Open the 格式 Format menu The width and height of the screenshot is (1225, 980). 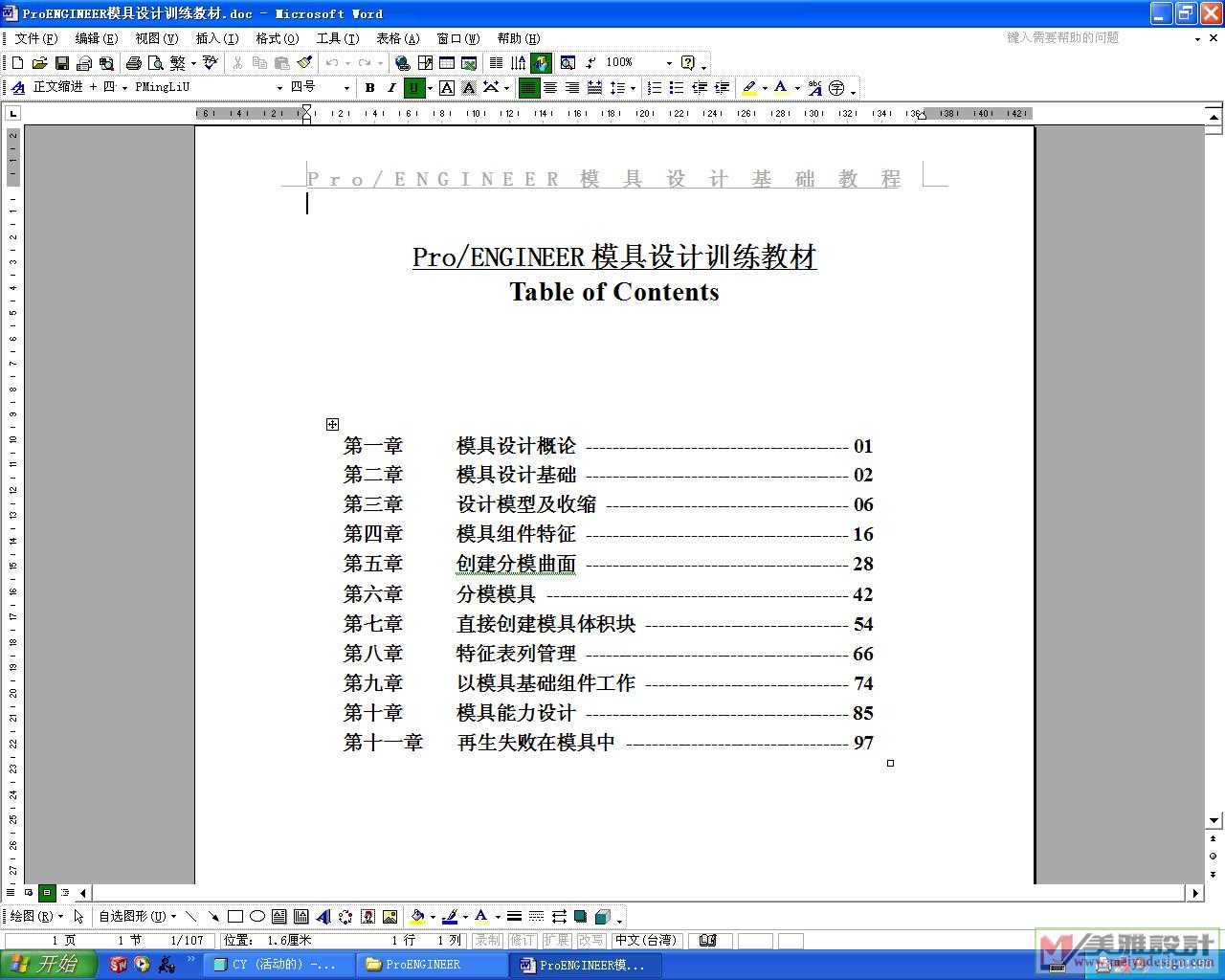coord(278,38)
